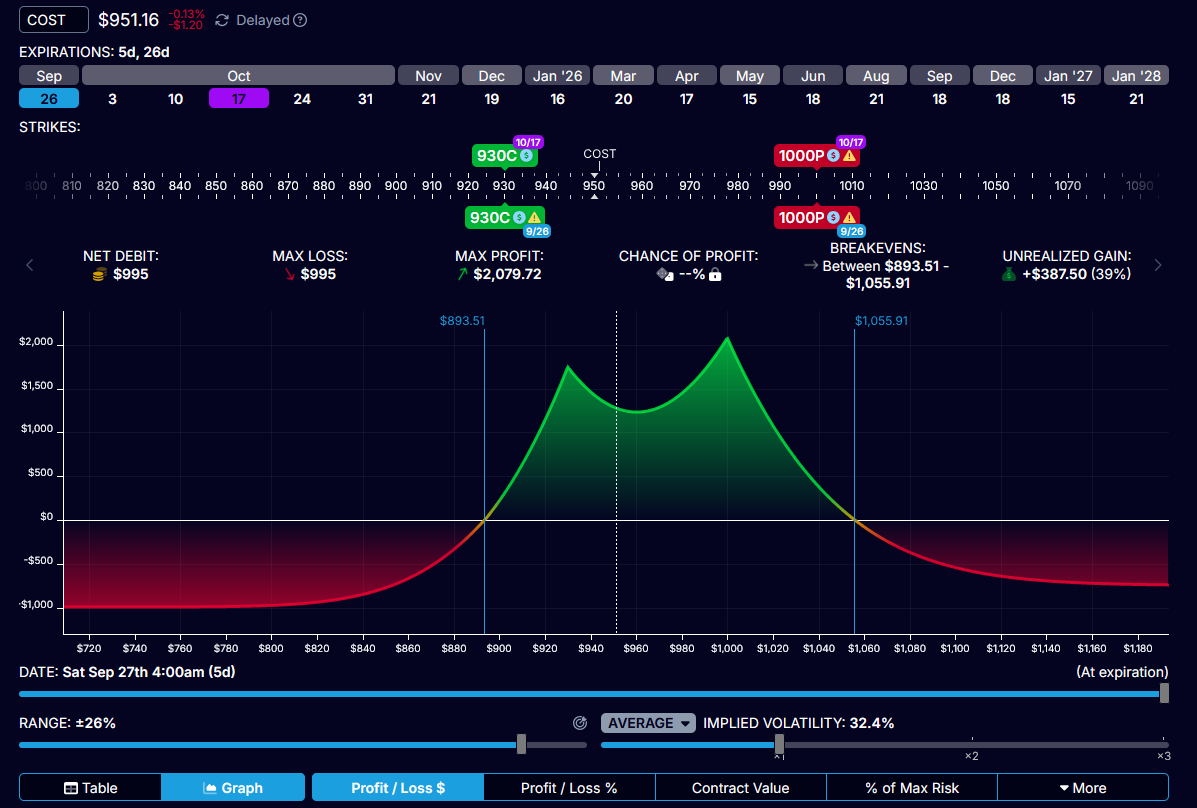
Task: Refresh the delayed COST quote
Action: [222, 19]
